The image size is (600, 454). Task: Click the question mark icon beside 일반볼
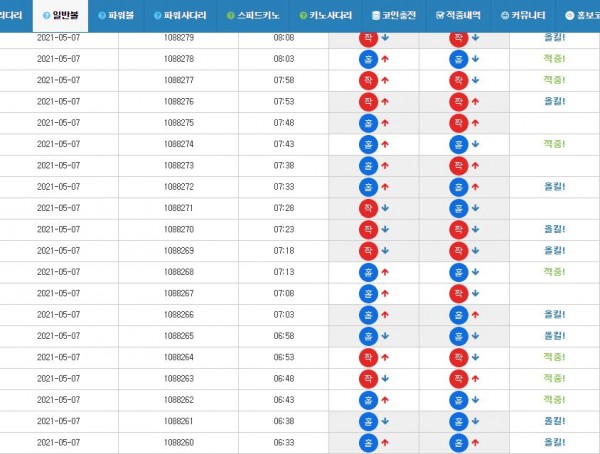[47, 16]
